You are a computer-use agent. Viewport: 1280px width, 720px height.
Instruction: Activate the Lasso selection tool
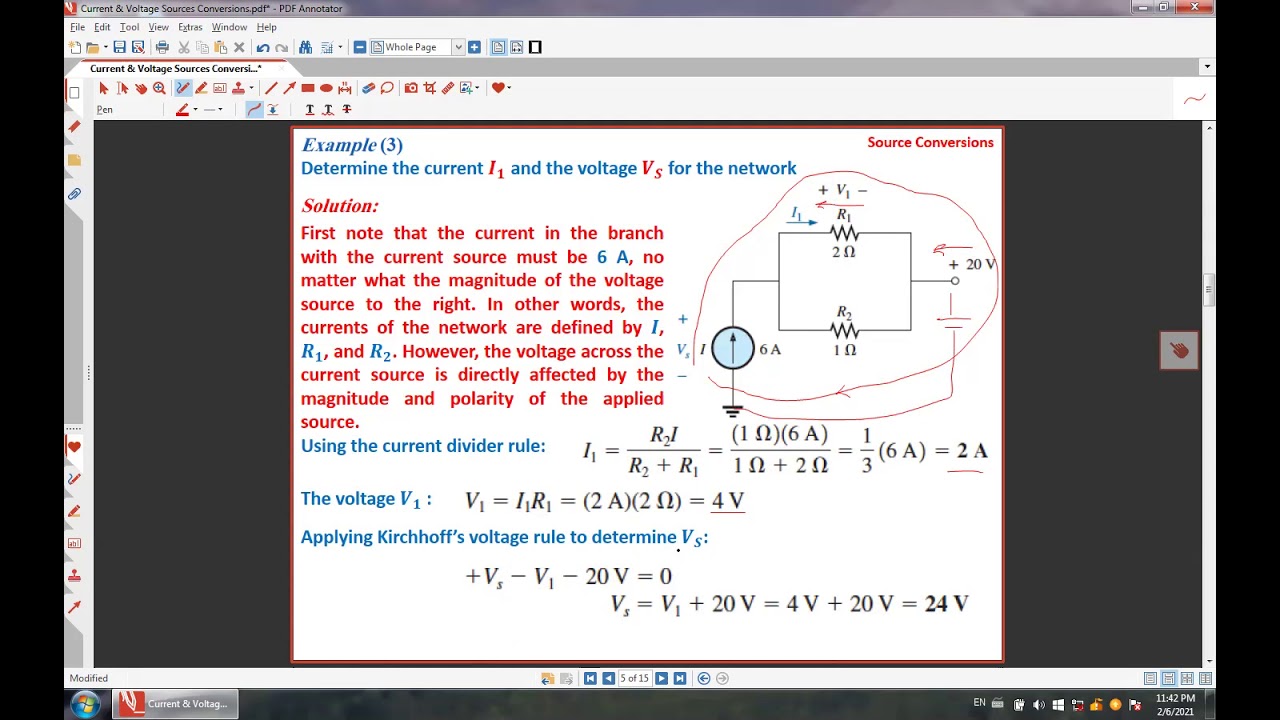[x=387, y=88]
